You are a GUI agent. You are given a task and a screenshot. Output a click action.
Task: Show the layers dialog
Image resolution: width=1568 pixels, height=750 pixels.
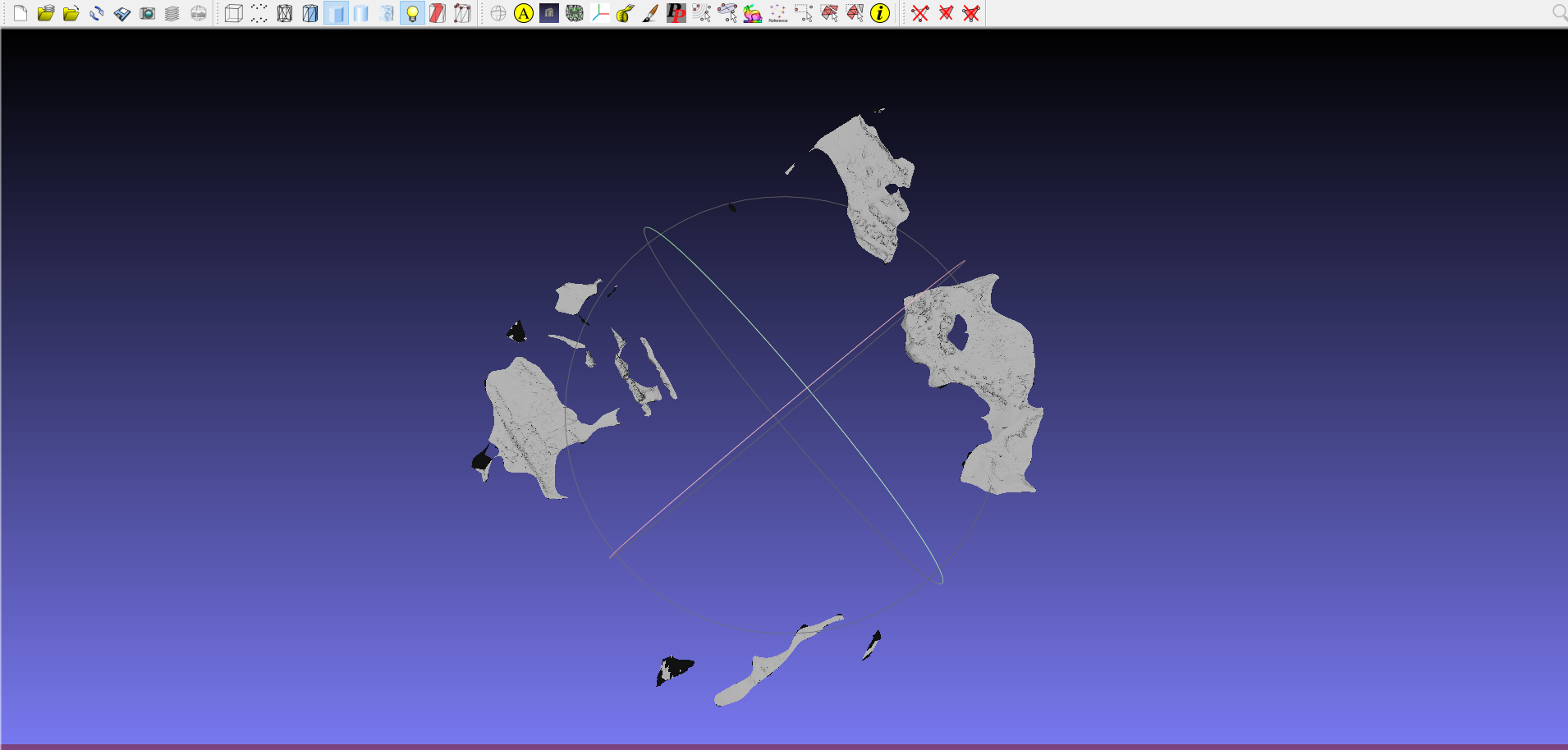coord(173,14)
